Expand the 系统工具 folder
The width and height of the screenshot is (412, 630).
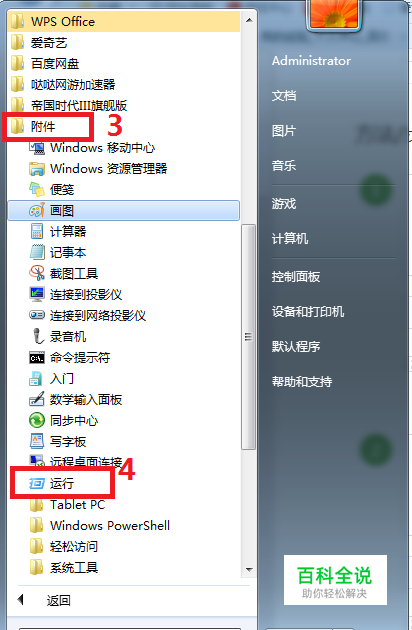pyautogui.click(x=64, y=567)
